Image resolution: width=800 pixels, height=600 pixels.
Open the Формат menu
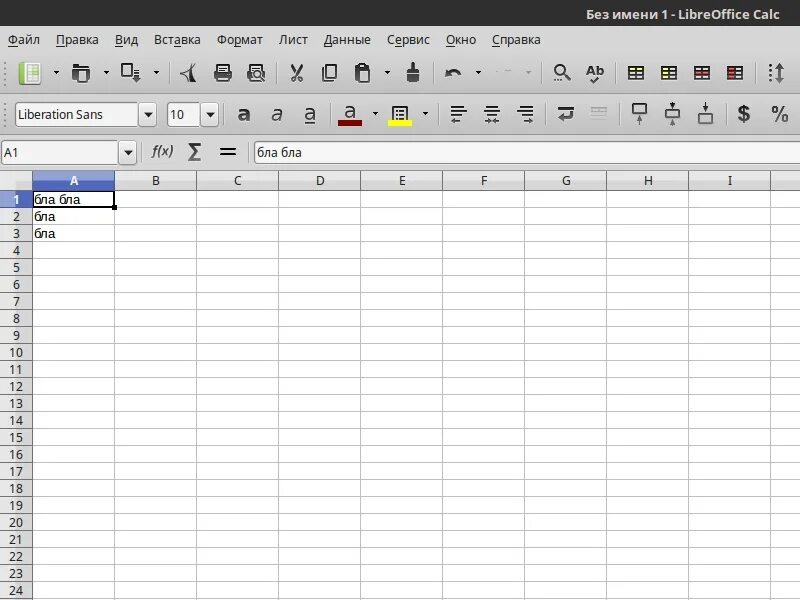239,40
